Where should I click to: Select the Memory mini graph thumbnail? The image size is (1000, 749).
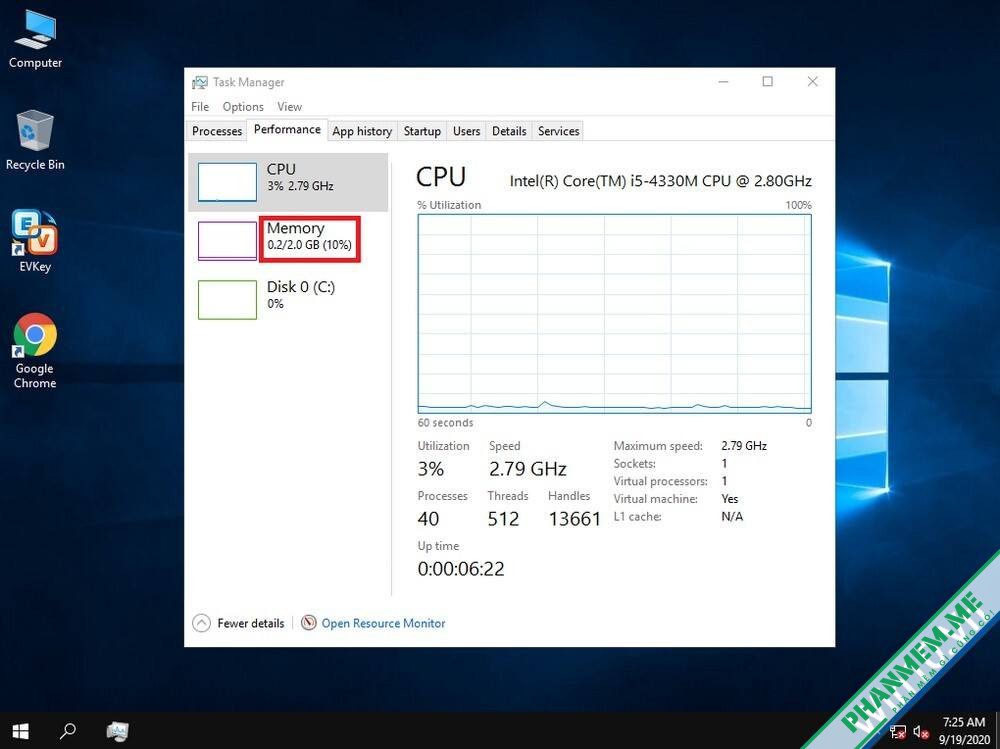click(x=227, y=241)
